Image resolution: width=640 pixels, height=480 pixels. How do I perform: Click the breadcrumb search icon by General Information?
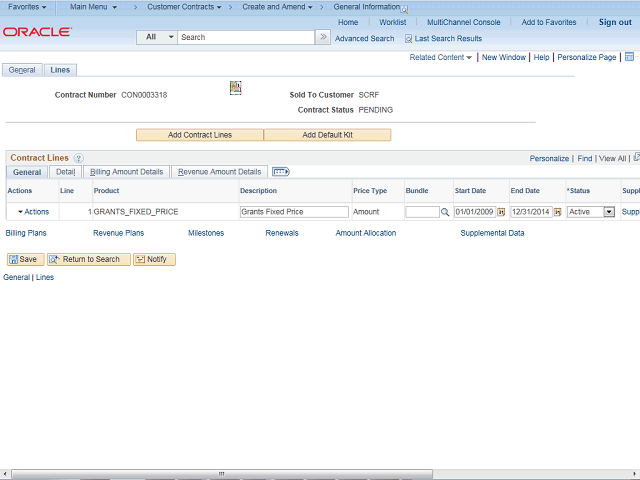coord(404,10)
